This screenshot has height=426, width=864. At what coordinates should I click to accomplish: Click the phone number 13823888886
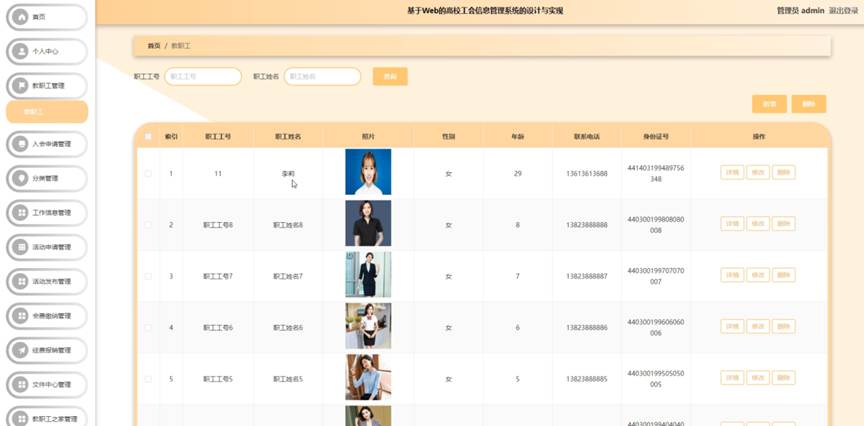coord(587,327)
